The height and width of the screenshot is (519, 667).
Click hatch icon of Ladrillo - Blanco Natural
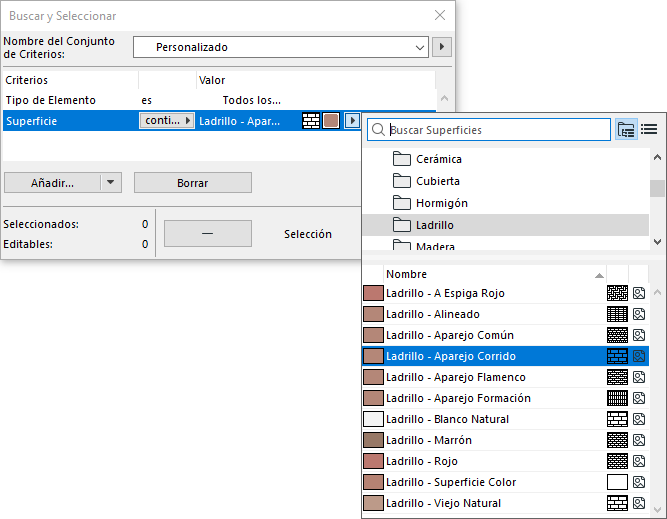click(x=617, y=419)
